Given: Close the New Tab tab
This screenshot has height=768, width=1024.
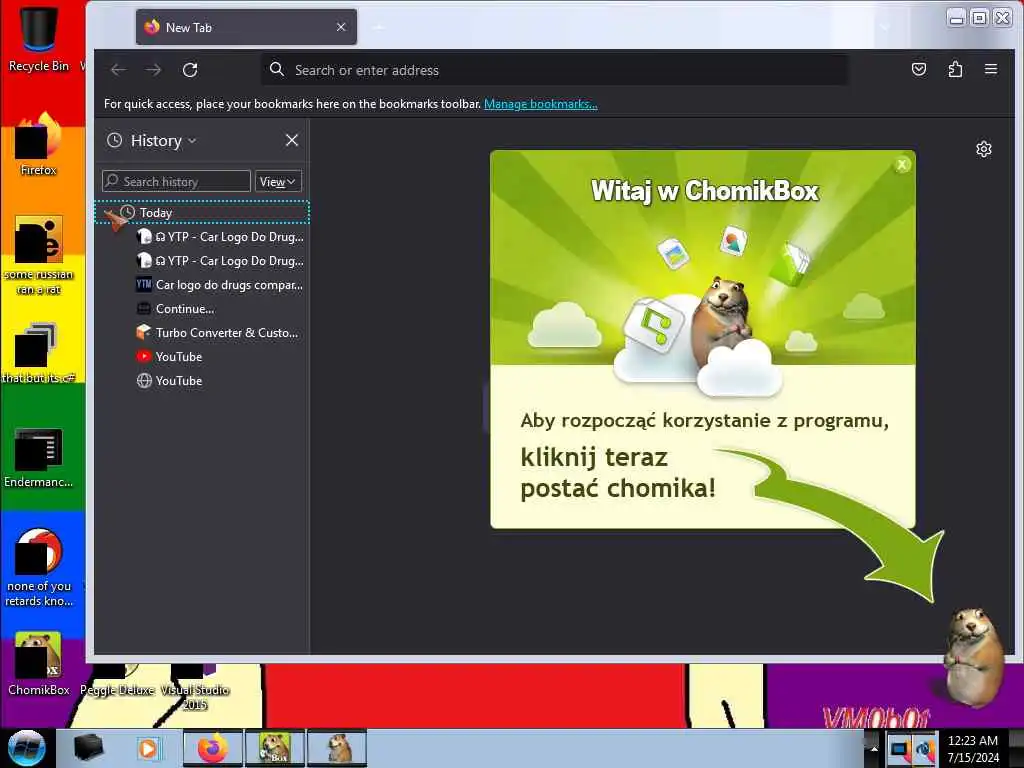Looking at the screenshot, I should coord(341,27).
